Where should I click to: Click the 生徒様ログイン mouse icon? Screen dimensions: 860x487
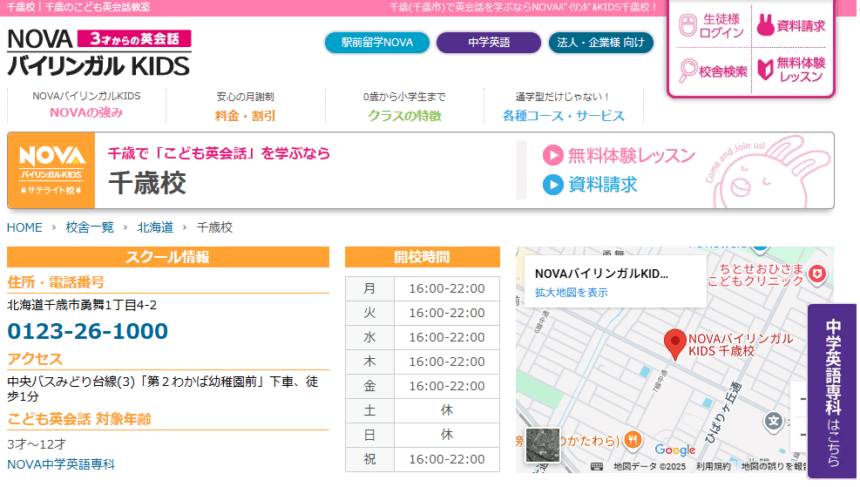(687, 25)
